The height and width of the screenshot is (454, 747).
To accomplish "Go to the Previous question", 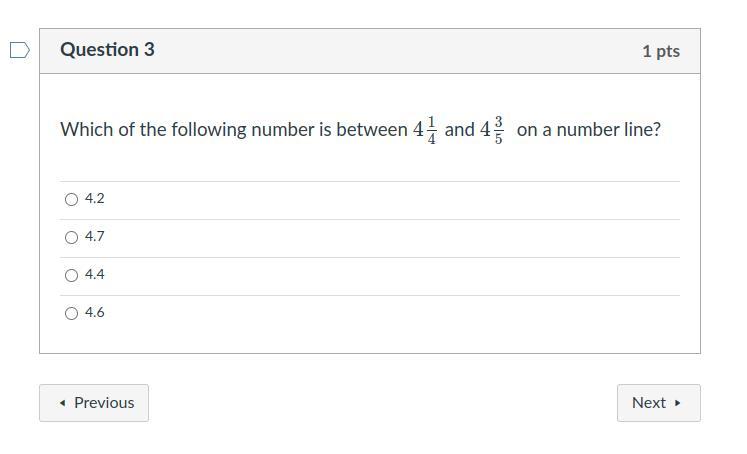I will pyautogui.click(x=94, y=403).
